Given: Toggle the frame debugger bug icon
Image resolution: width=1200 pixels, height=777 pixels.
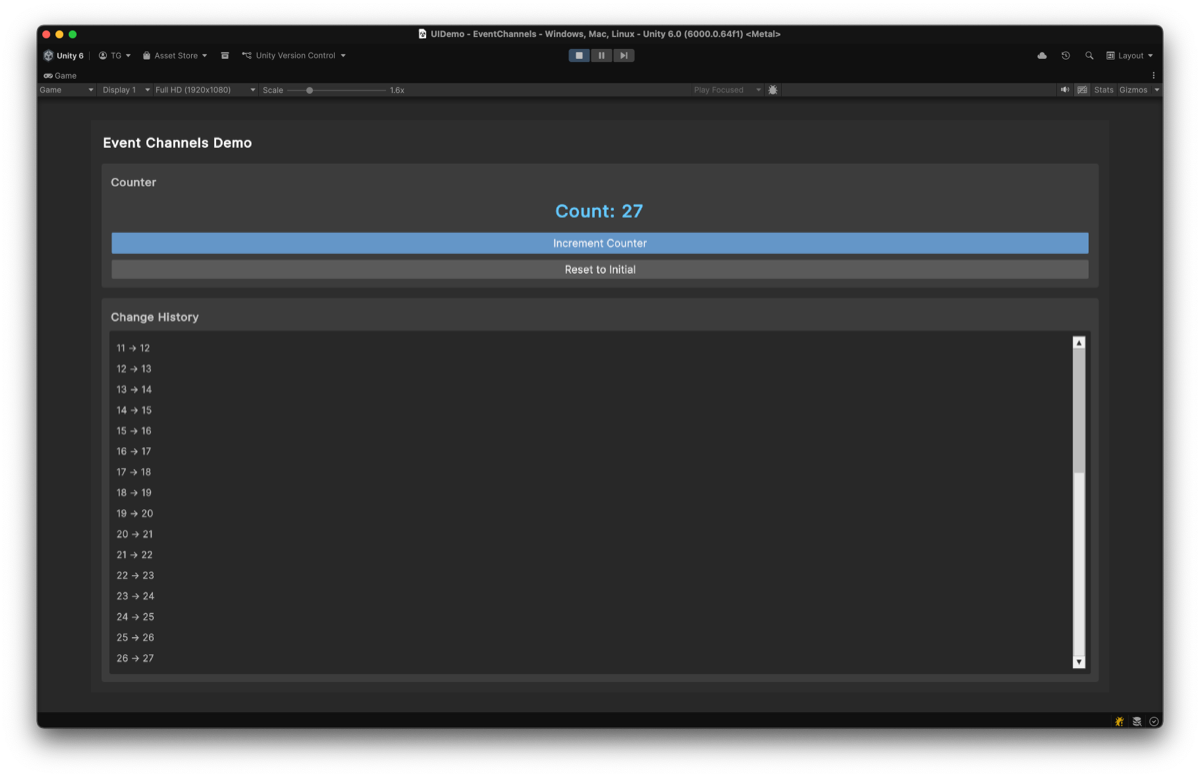Looking at the screenshot, I should (x=773, y=90).
